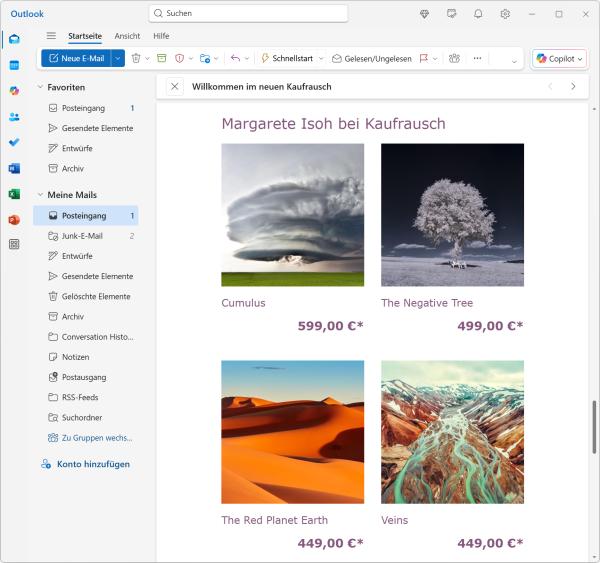Open the settings gear

505,14
